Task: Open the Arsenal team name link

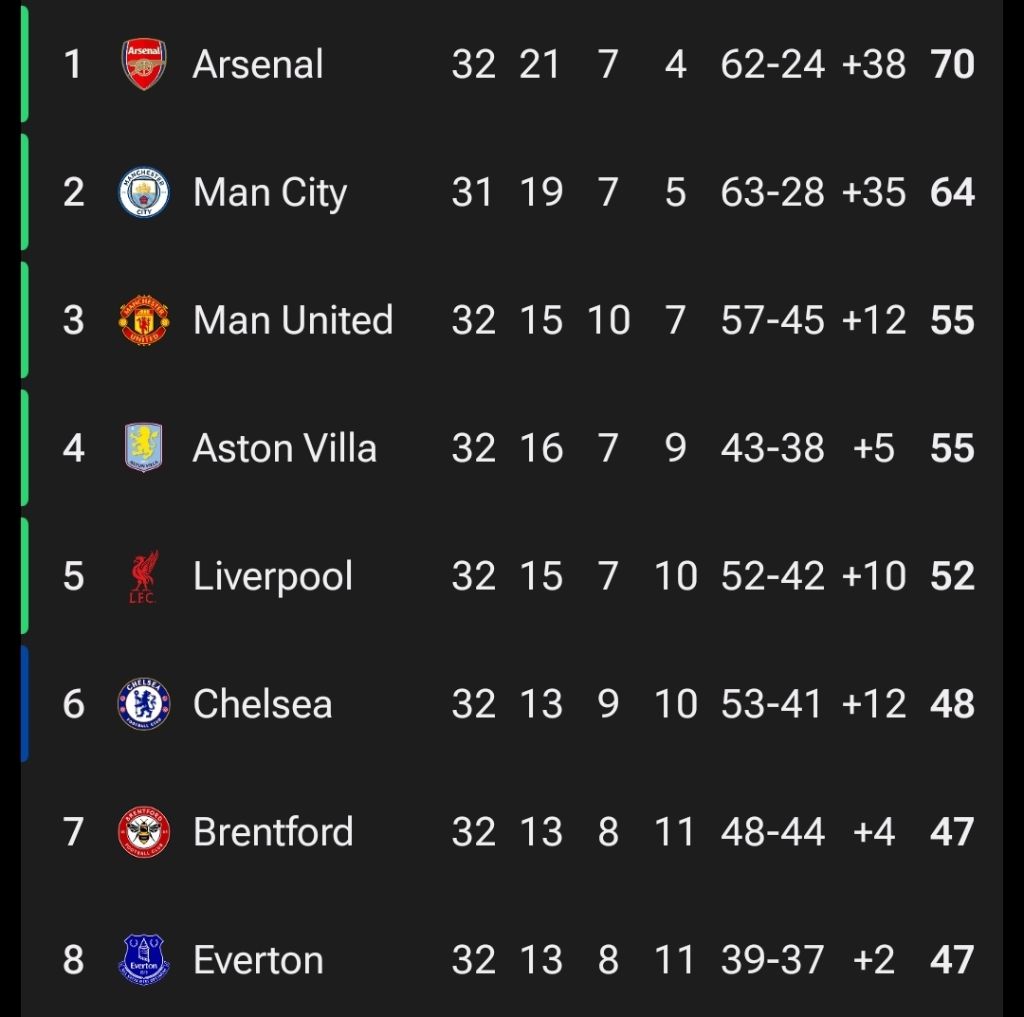Action: [258, 65]
